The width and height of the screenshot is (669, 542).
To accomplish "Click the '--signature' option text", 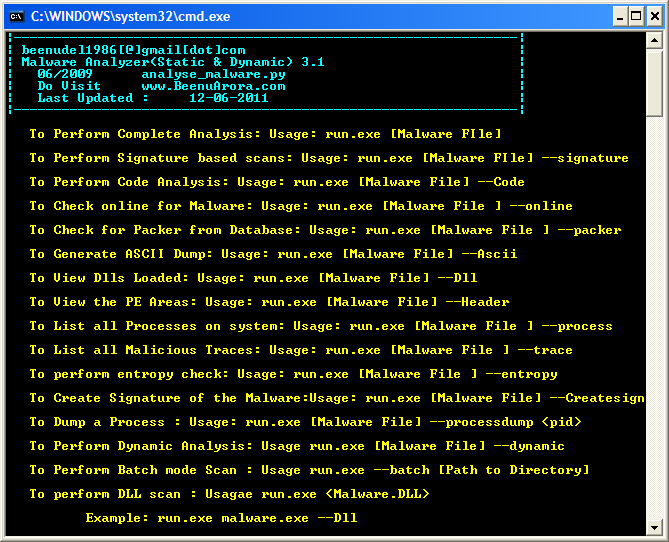I will [585, 158].
